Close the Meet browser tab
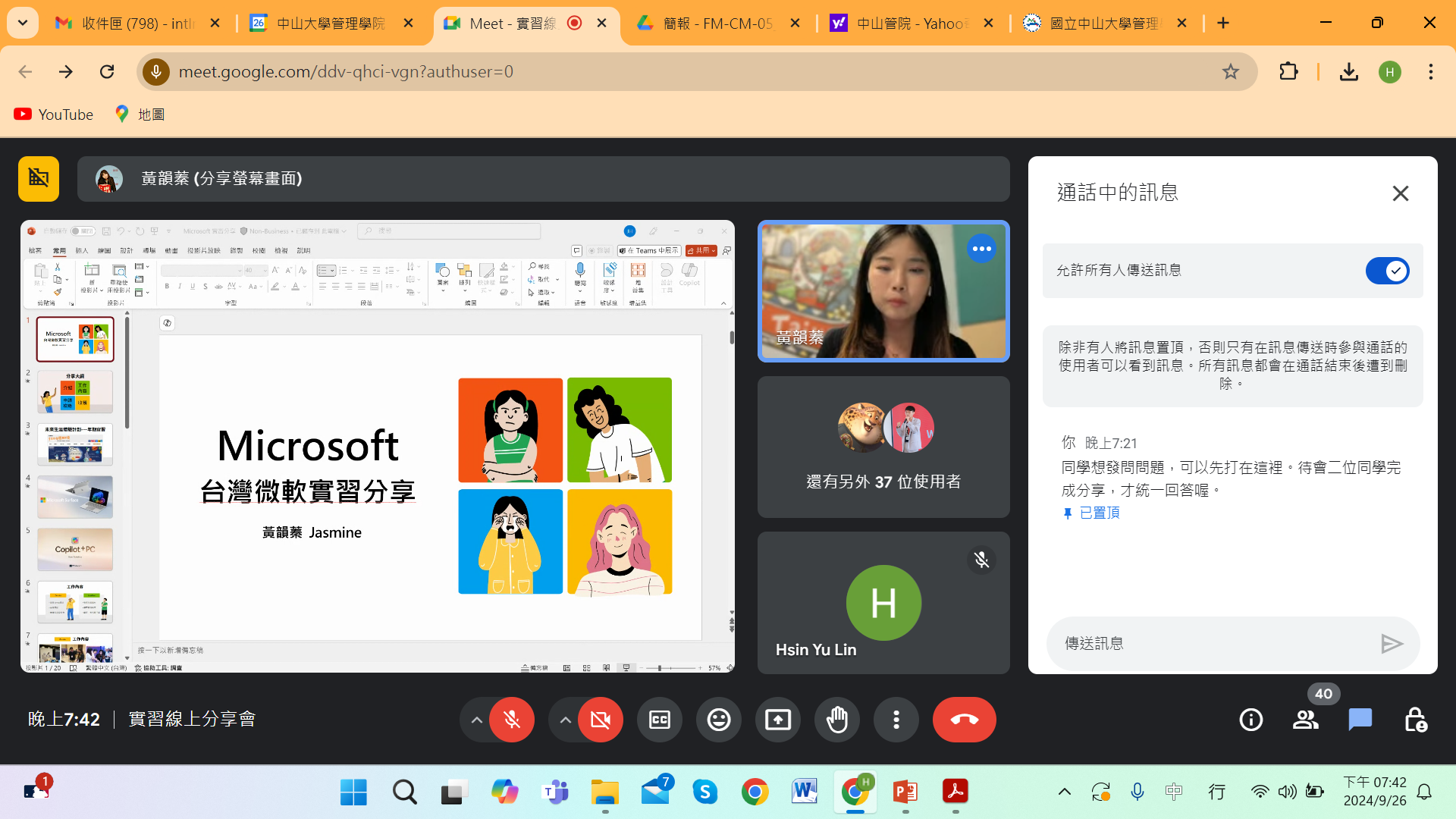This screenshot has width=1456, height=819. (602, 24)
